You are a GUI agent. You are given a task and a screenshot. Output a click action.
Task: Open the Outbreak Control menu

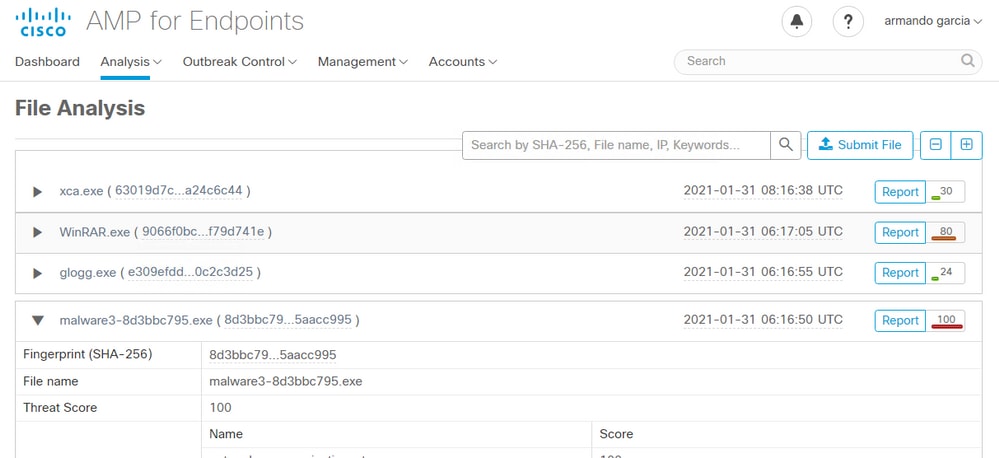click(240, 62)
